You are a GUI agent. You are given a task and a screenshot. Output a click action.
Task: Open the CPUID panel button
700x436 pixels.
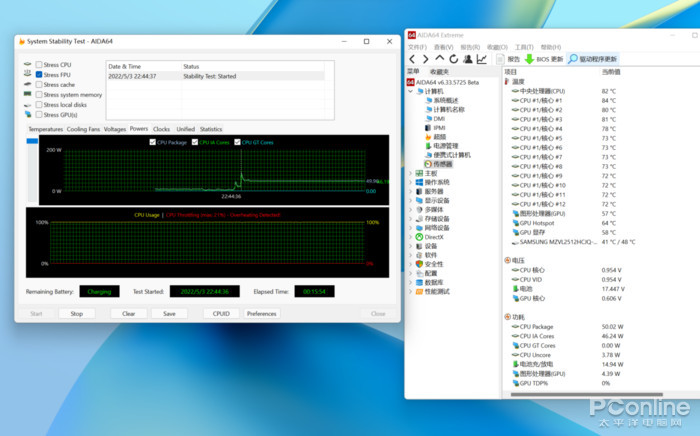[221, 314]
